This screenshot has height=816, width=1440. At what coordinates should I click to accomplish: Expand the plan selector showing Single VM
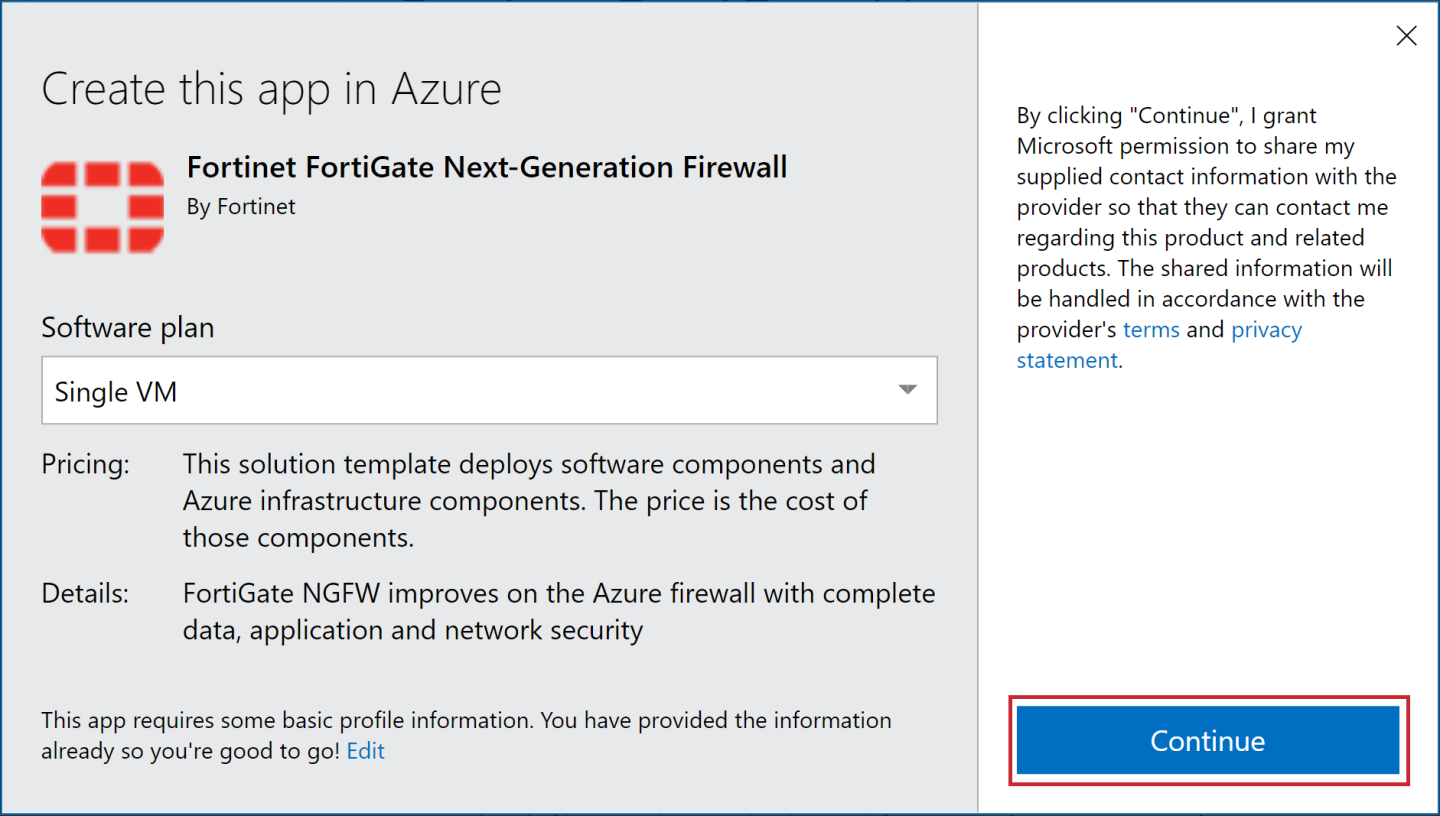[489, 390]
